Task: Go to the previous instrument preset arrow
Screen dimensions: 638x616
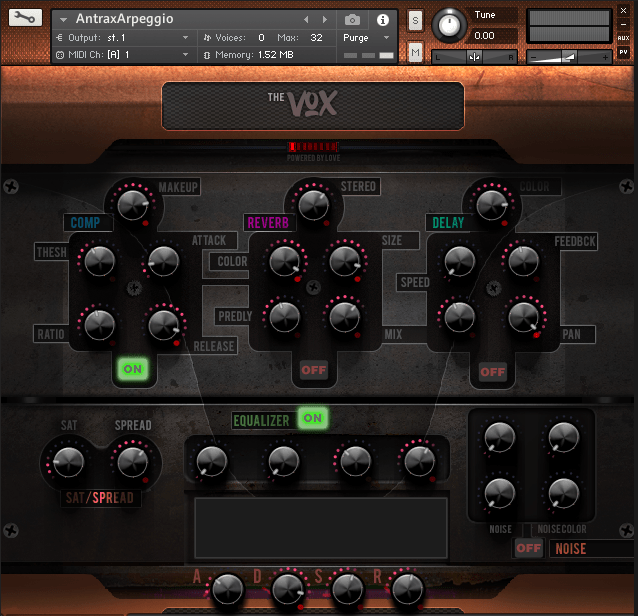Action: coord(306,20)
